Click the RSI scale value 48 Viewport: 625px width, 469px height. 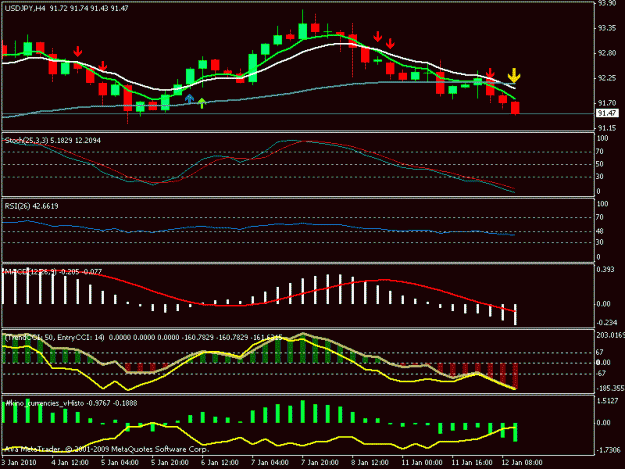[x=599, y=231]
